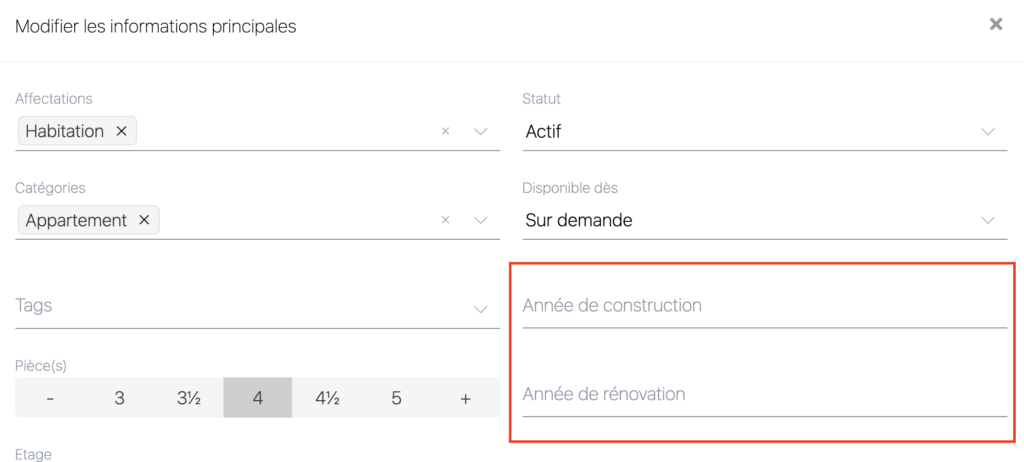Open the Disponible dès dropdown
The height and width of the screenshot is (462, 1024).
(764, 220)
